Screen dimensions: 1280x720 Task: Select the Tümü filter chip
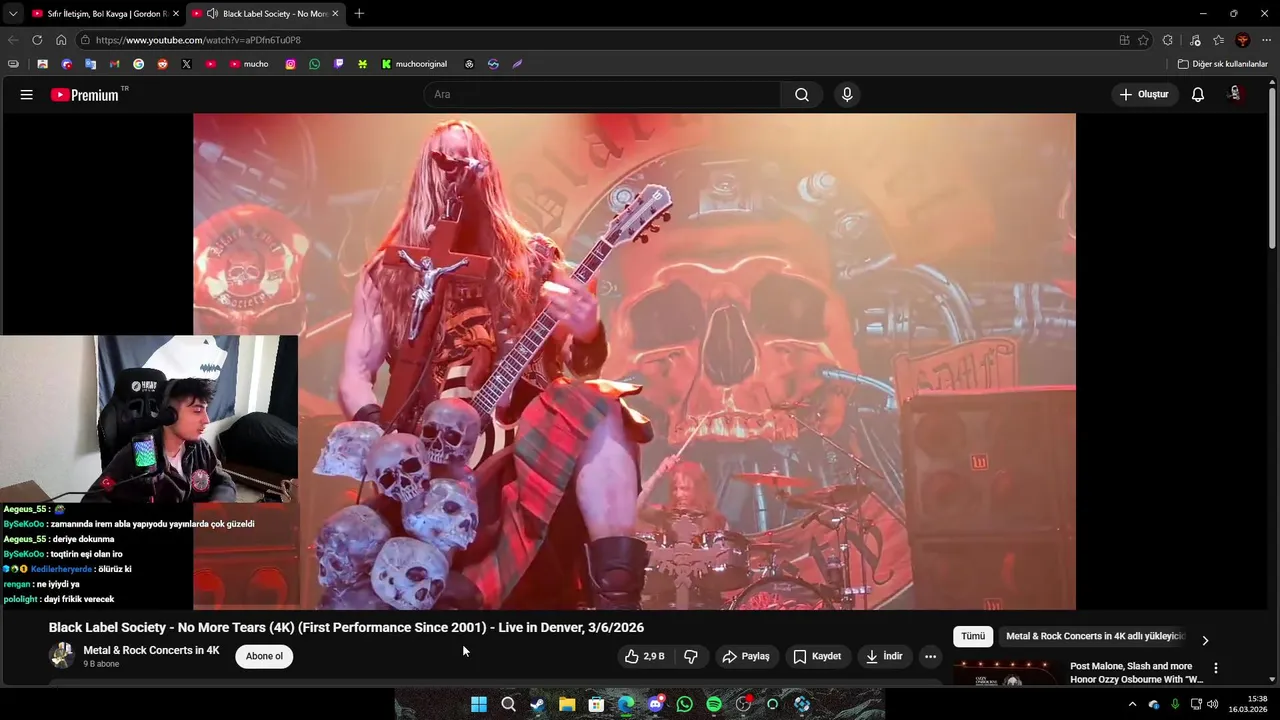973,636
